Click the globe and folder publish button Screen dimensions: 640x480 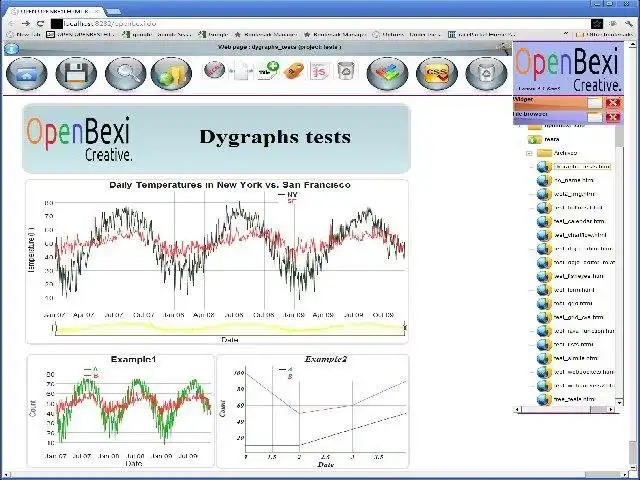(x=171, y=74)
